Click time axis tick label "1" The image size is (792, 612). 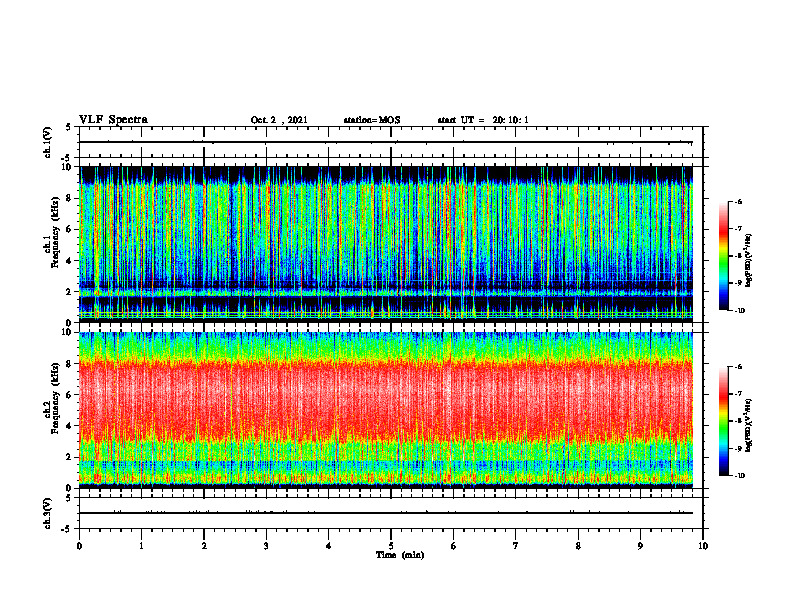tap(142, 546)
